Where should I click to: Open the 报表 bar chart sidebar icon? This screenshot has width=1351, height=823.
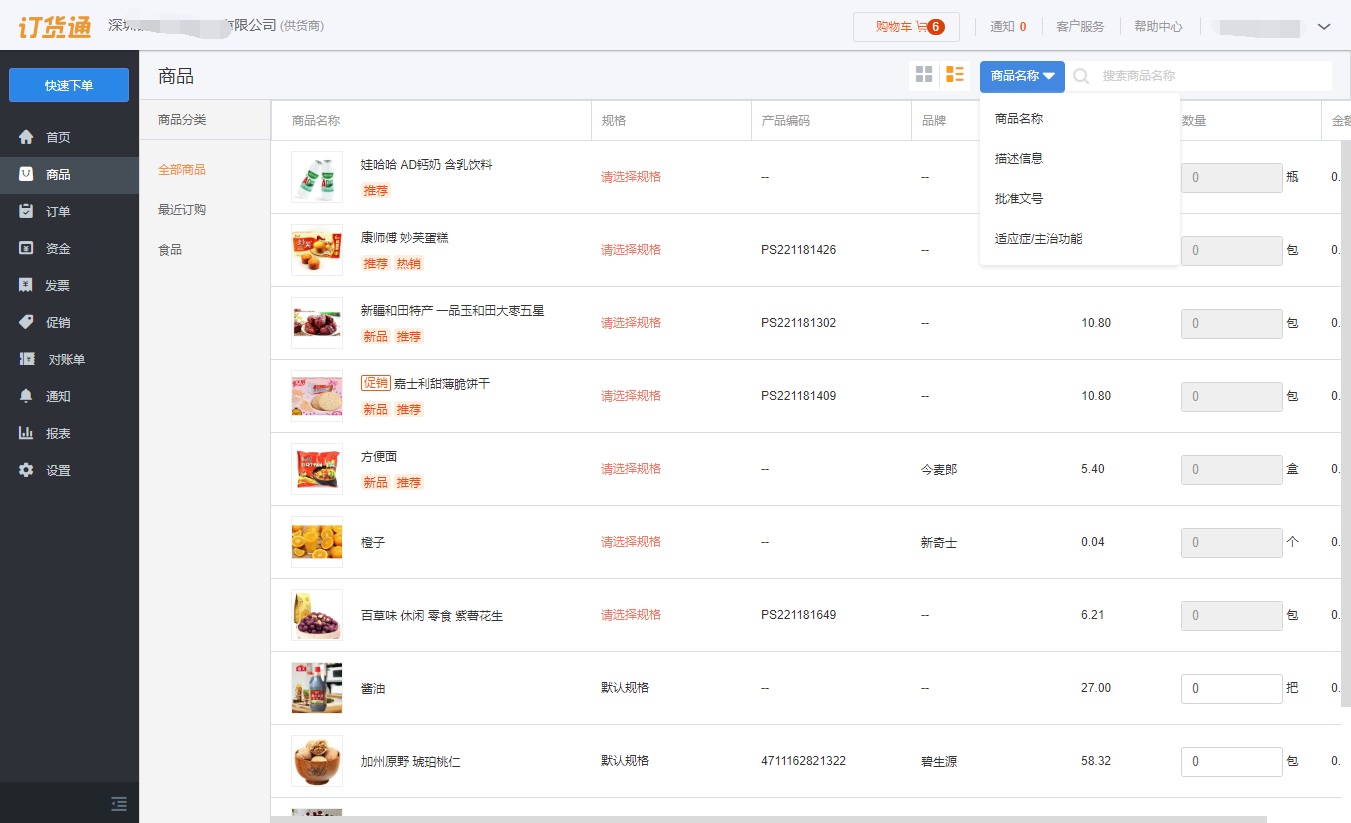[26, 433]
